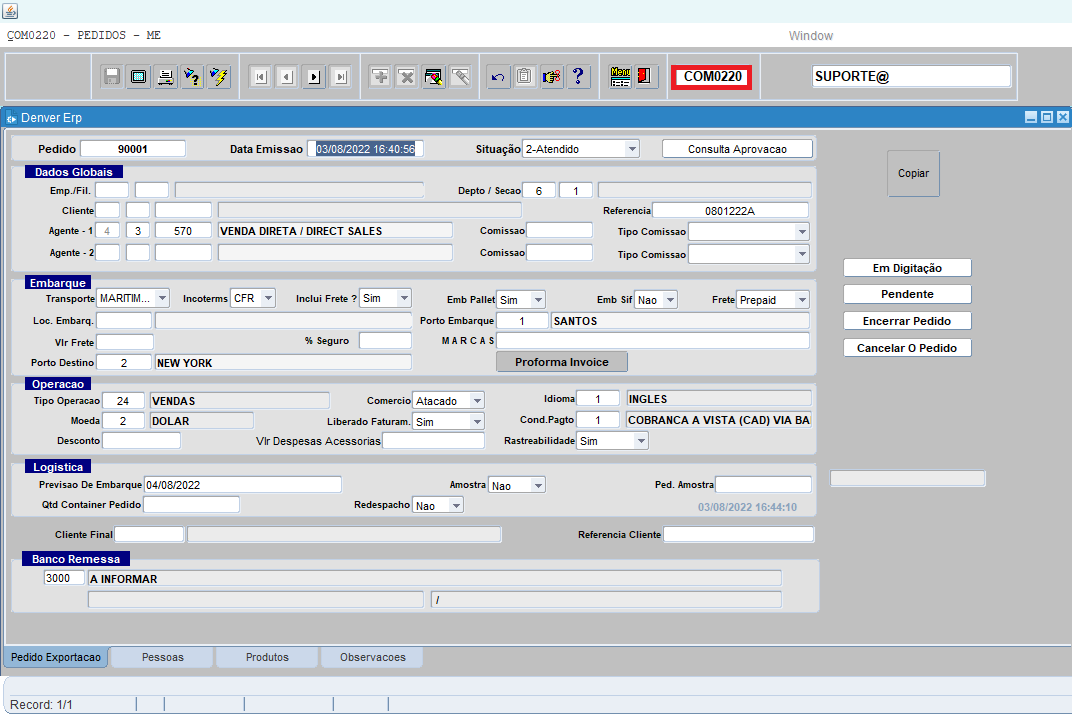Screen dimensions: 1072x714
Task: Expand the Comercio Atacado dropdown
Action: coord(477,401)
